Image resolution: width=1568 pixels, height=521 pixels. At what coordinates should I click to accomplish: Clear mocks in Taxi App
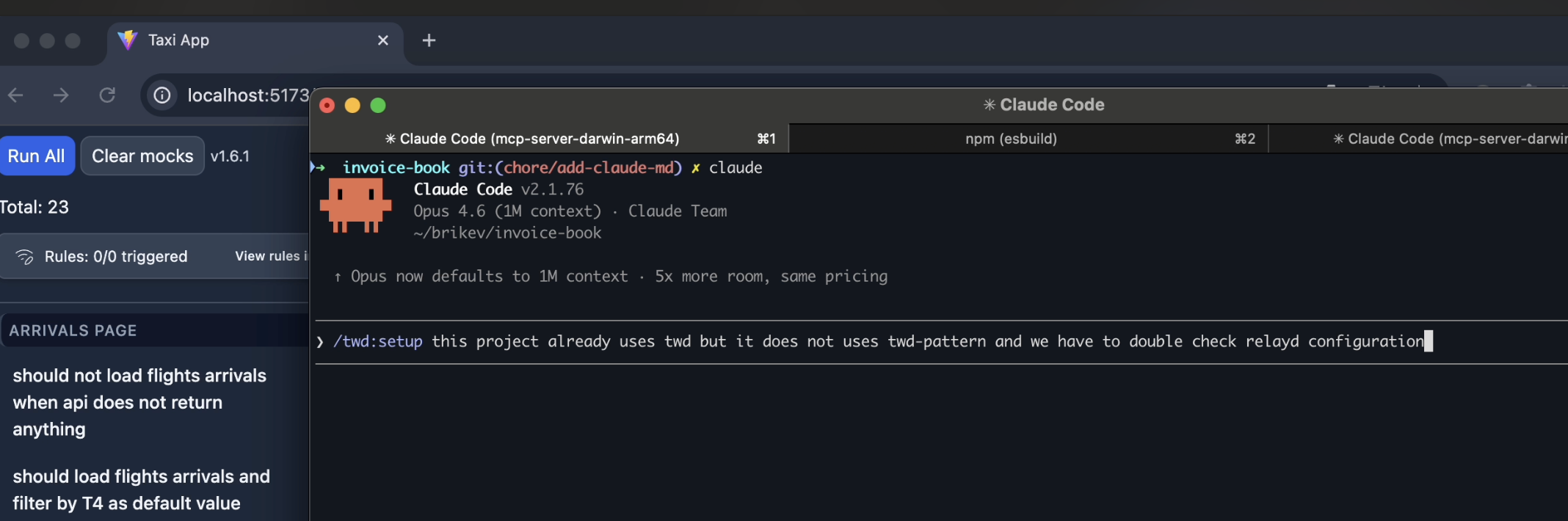click(142, 156)
